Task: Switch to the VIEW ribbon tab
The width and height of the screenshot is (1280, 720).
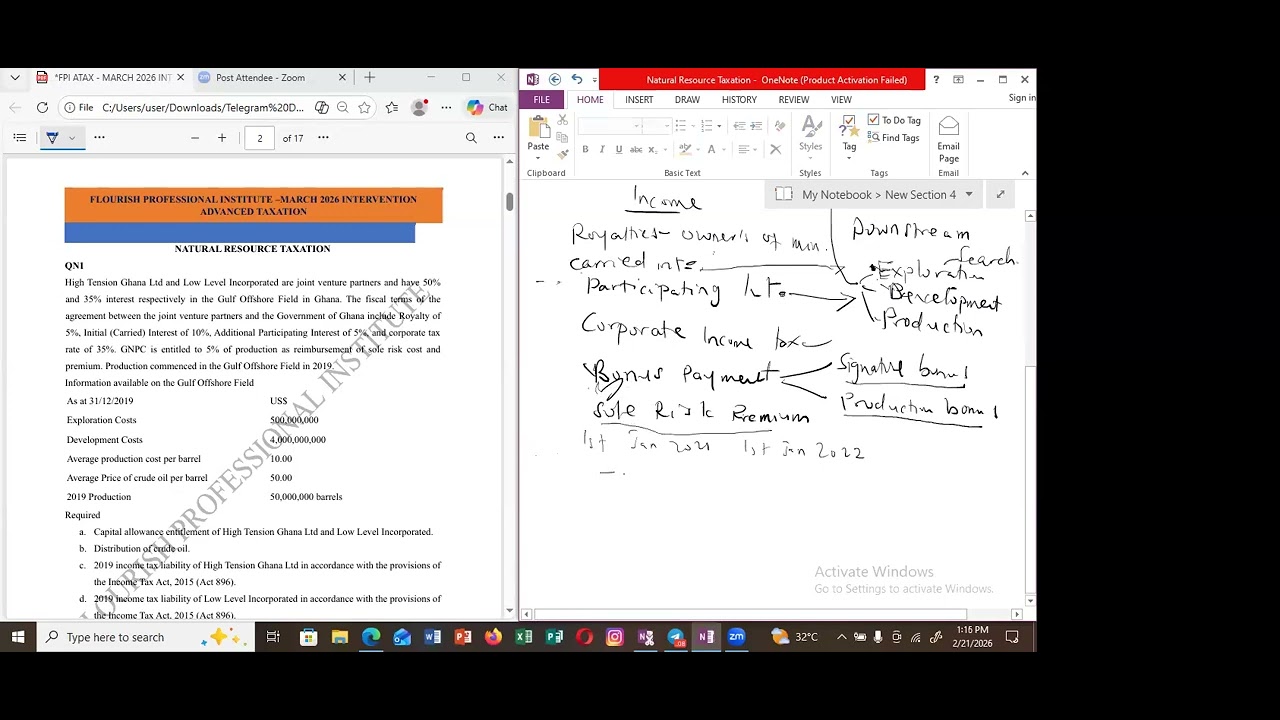Action: coord(841,100)
